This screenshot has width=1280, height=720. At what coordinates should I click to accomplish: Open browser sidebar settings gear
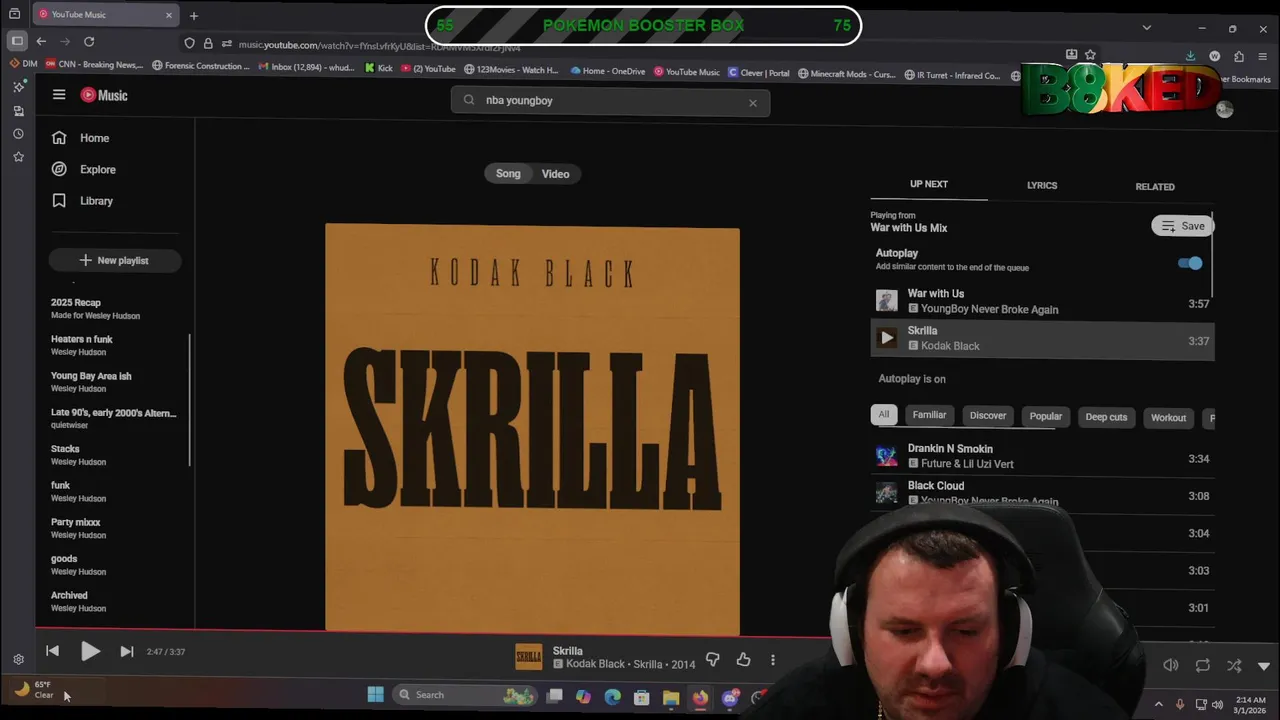pos(18,659)
